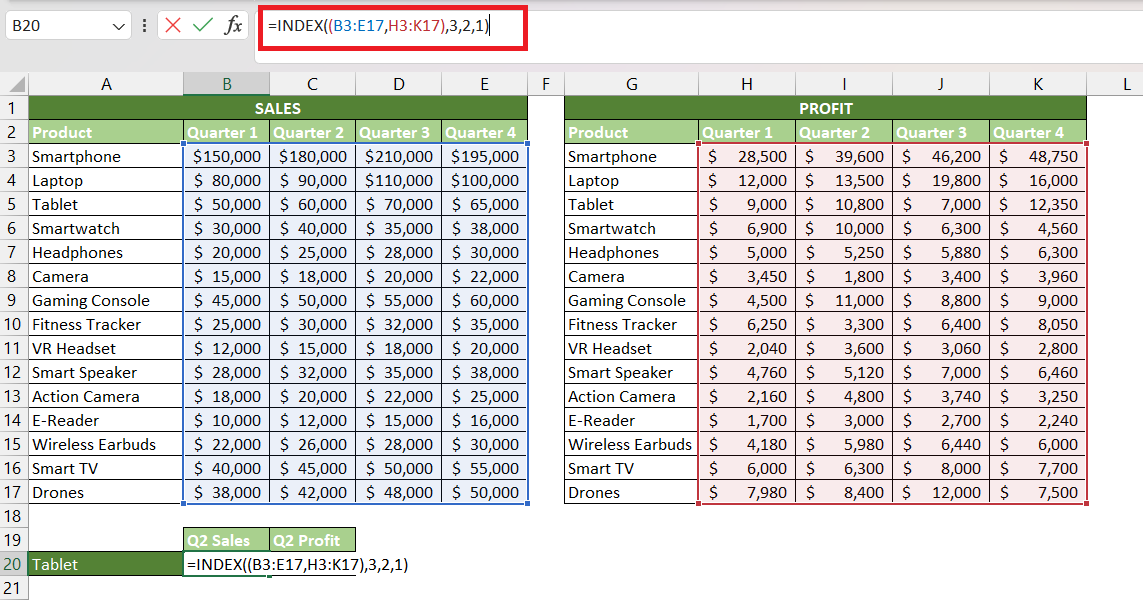The height and width of the screenshot is (600, 1143).
Task: Click Wireless Earbuds in PROFIT product column
Action: 631,444
